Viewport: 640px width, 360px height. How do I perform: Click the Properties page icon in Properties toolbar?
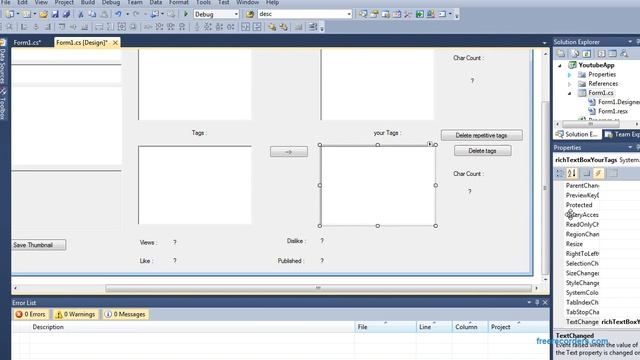(x=613, y=173)
